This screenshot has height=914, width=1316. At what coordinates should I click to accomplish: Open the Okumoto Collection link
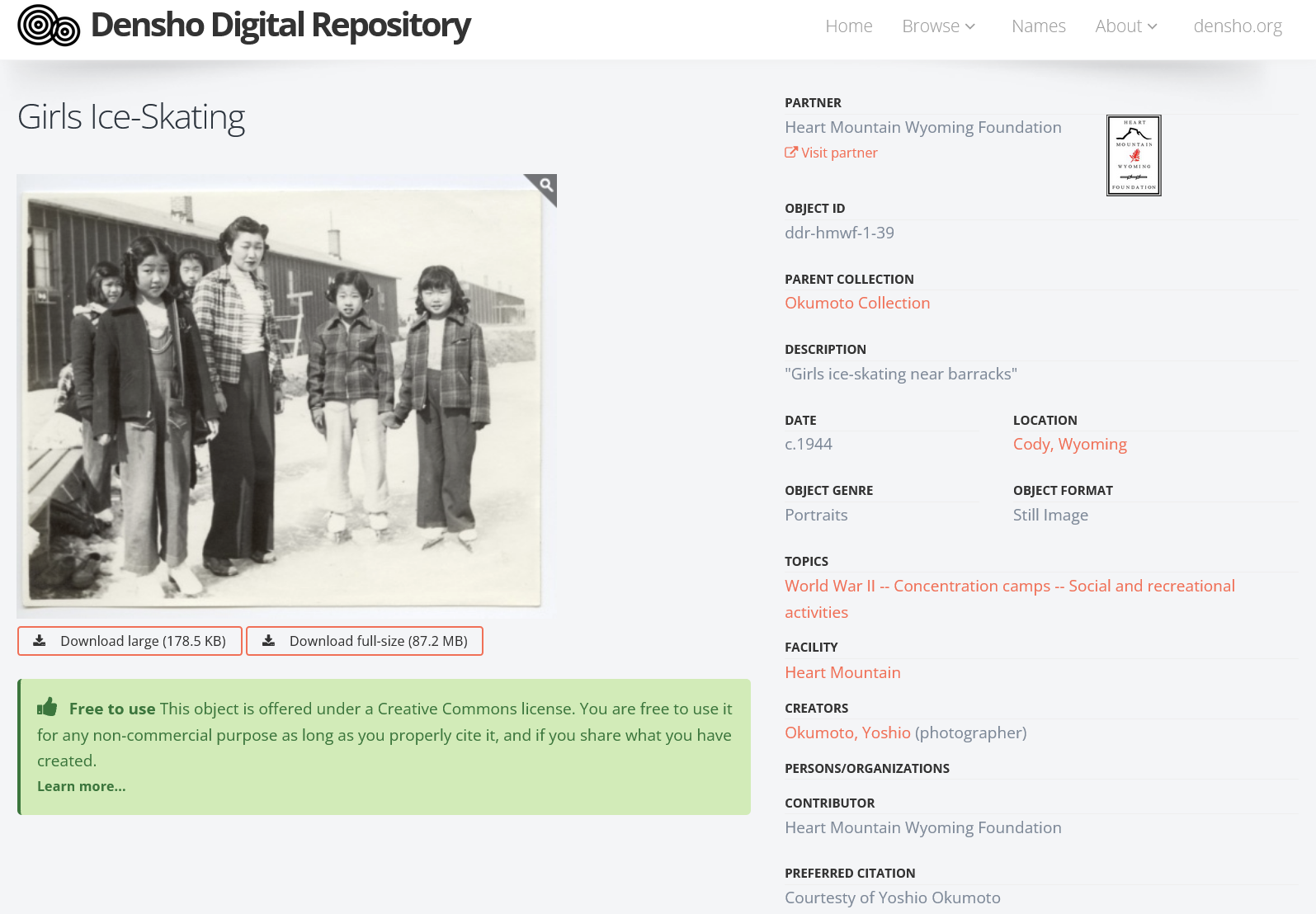856,303
